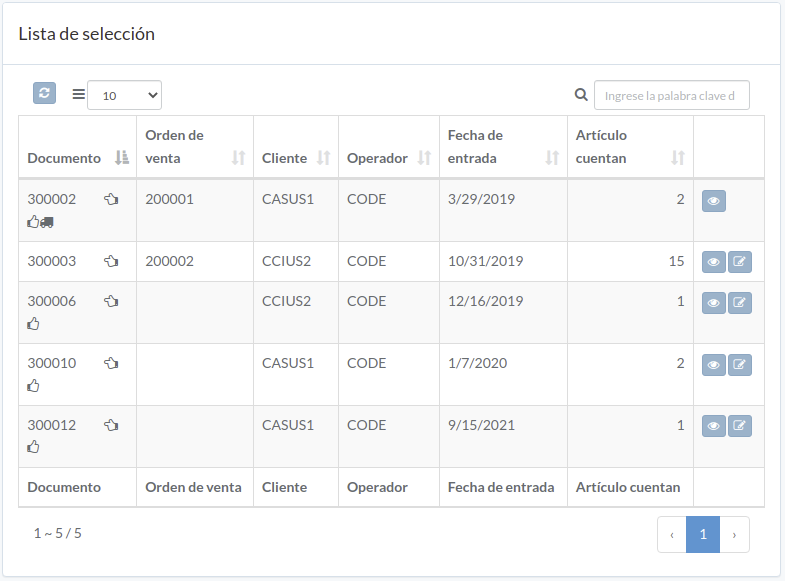Click document number 300012
785x581 pixels.
click(x=52, y=425)
